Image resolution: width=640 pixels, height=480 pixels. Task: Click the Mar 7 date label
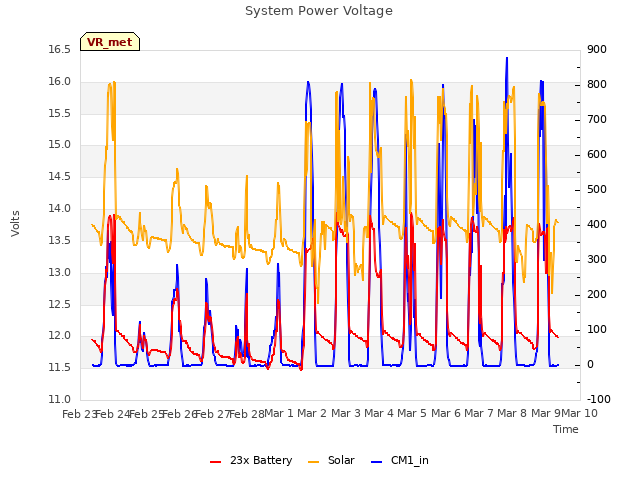pos(479,413)
